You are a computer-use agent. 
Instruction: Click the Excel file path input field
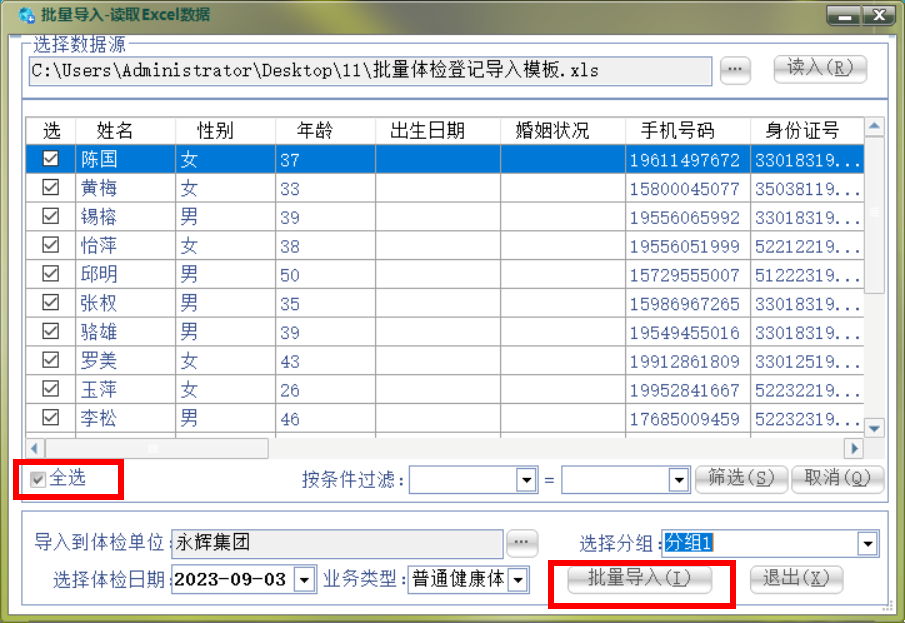point(371,71)
